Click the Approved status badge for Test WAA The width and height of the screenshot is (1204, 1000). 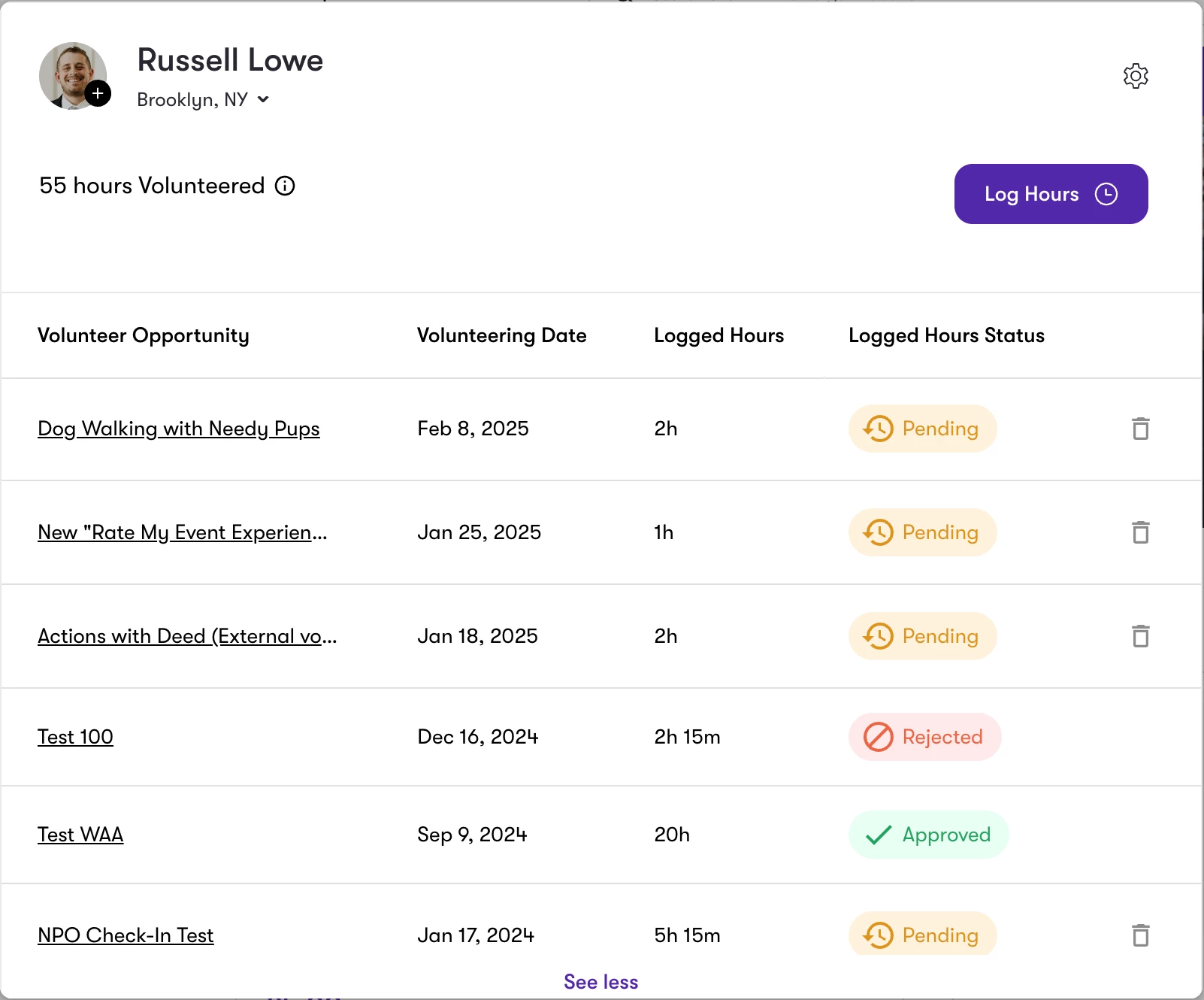pos(928,835)
